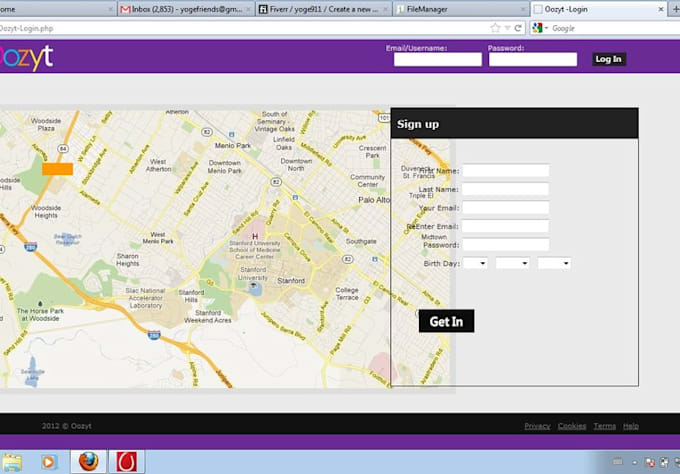Click the Log In button

pyautogui.click(x=609, y=59)
